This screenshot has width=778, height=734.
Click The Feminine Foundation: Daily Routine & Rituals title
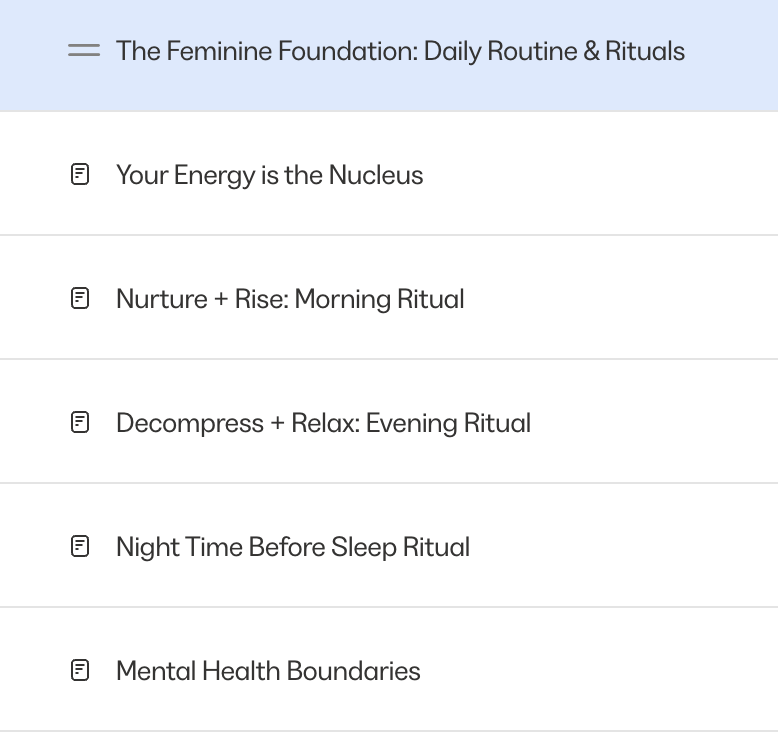400,51
